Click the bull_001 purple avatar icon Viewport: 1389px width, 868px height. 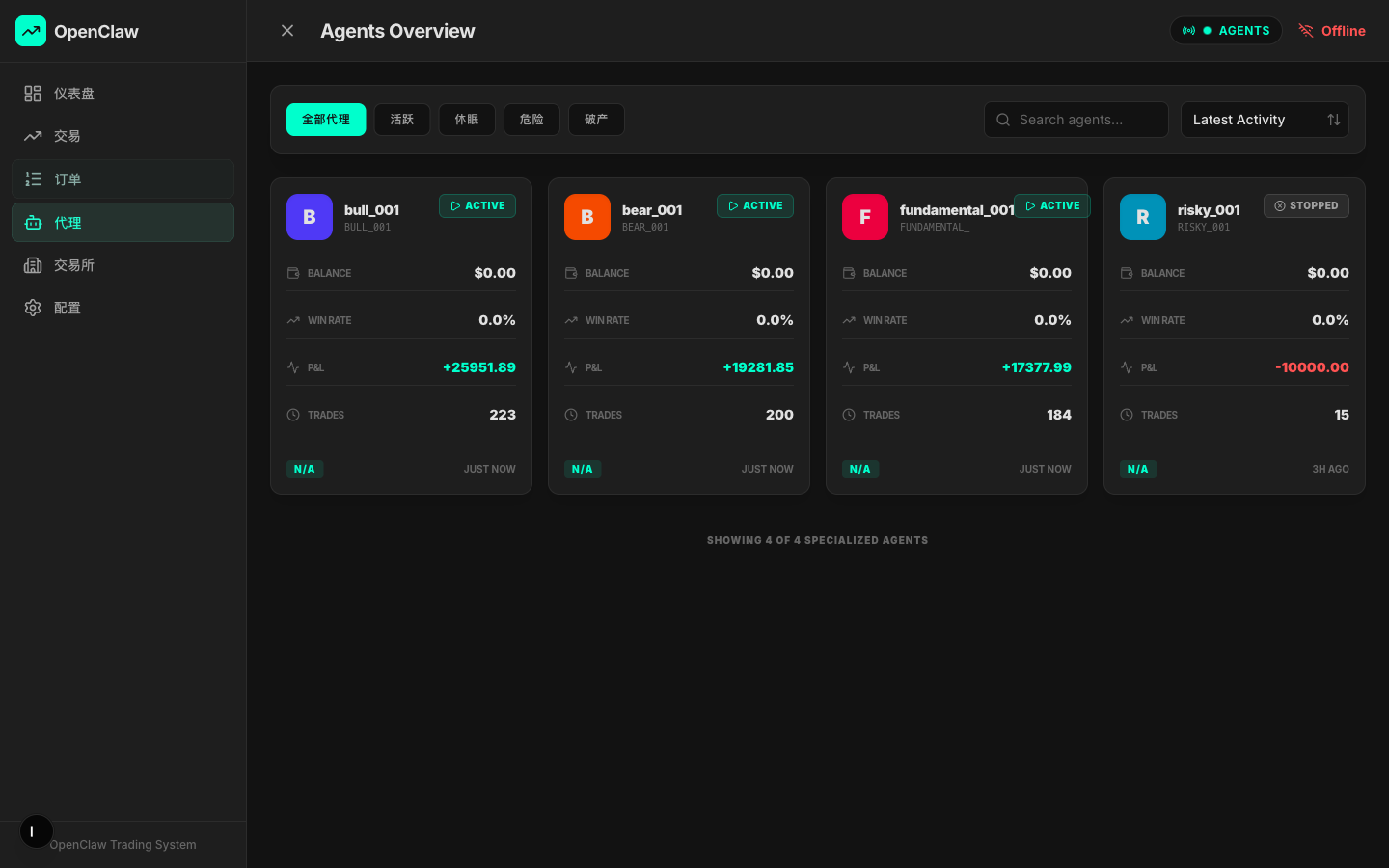click(310, 217)
